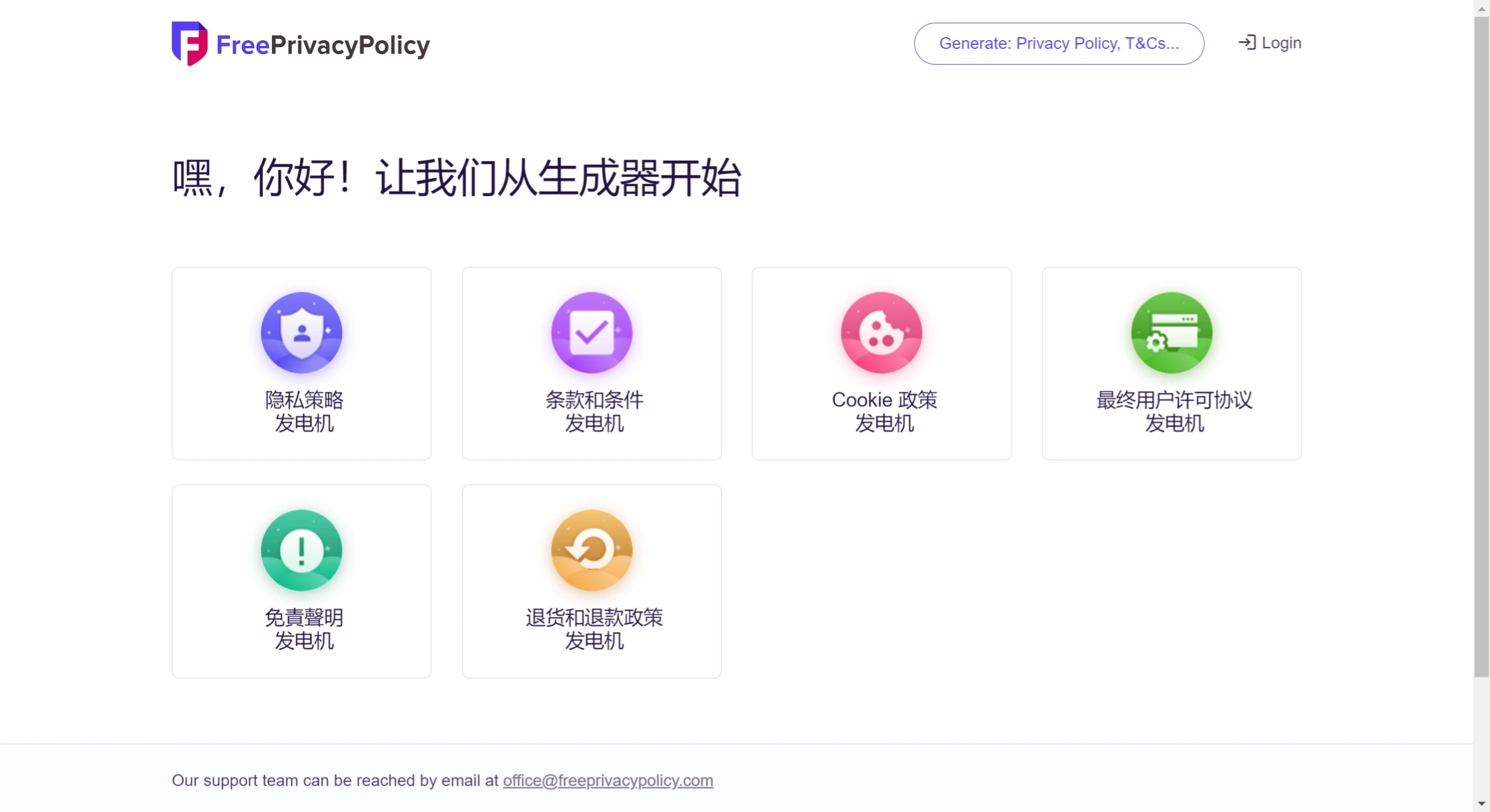
Task: Click the Login link
Action: (x=1281, y=43)
